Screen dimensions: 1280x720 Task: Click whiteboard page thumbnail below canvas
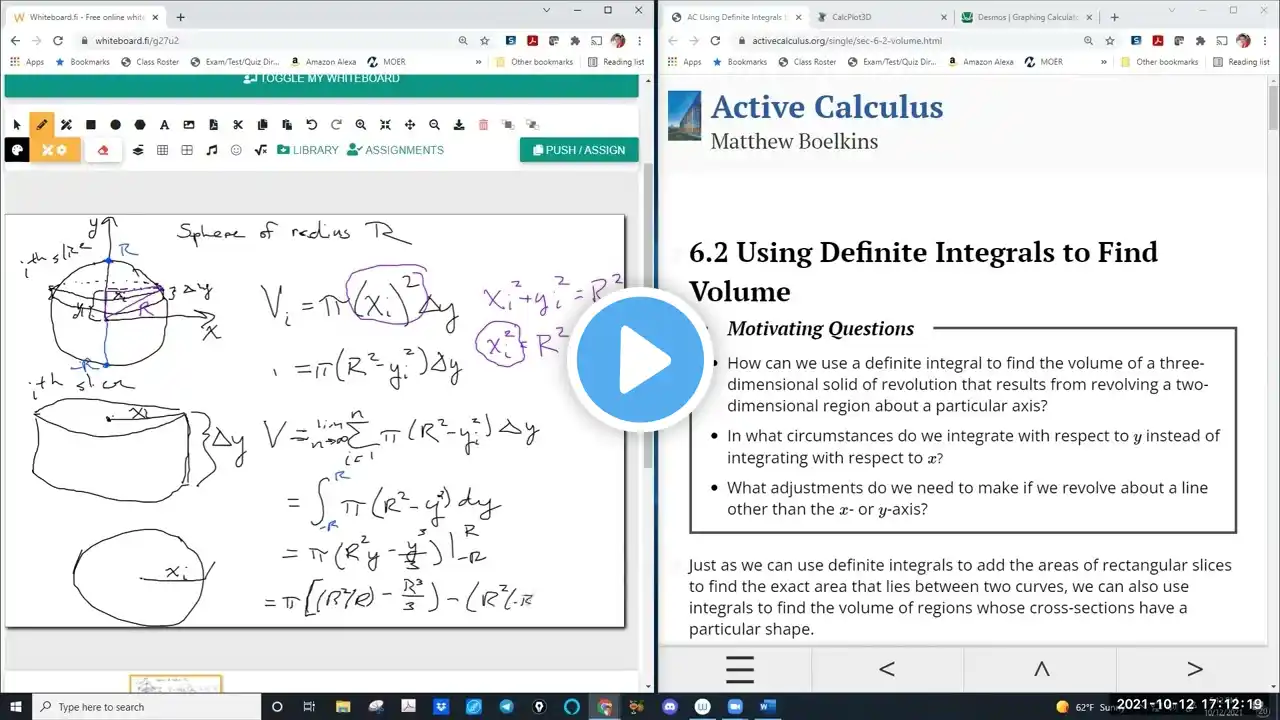click(175, 684)
